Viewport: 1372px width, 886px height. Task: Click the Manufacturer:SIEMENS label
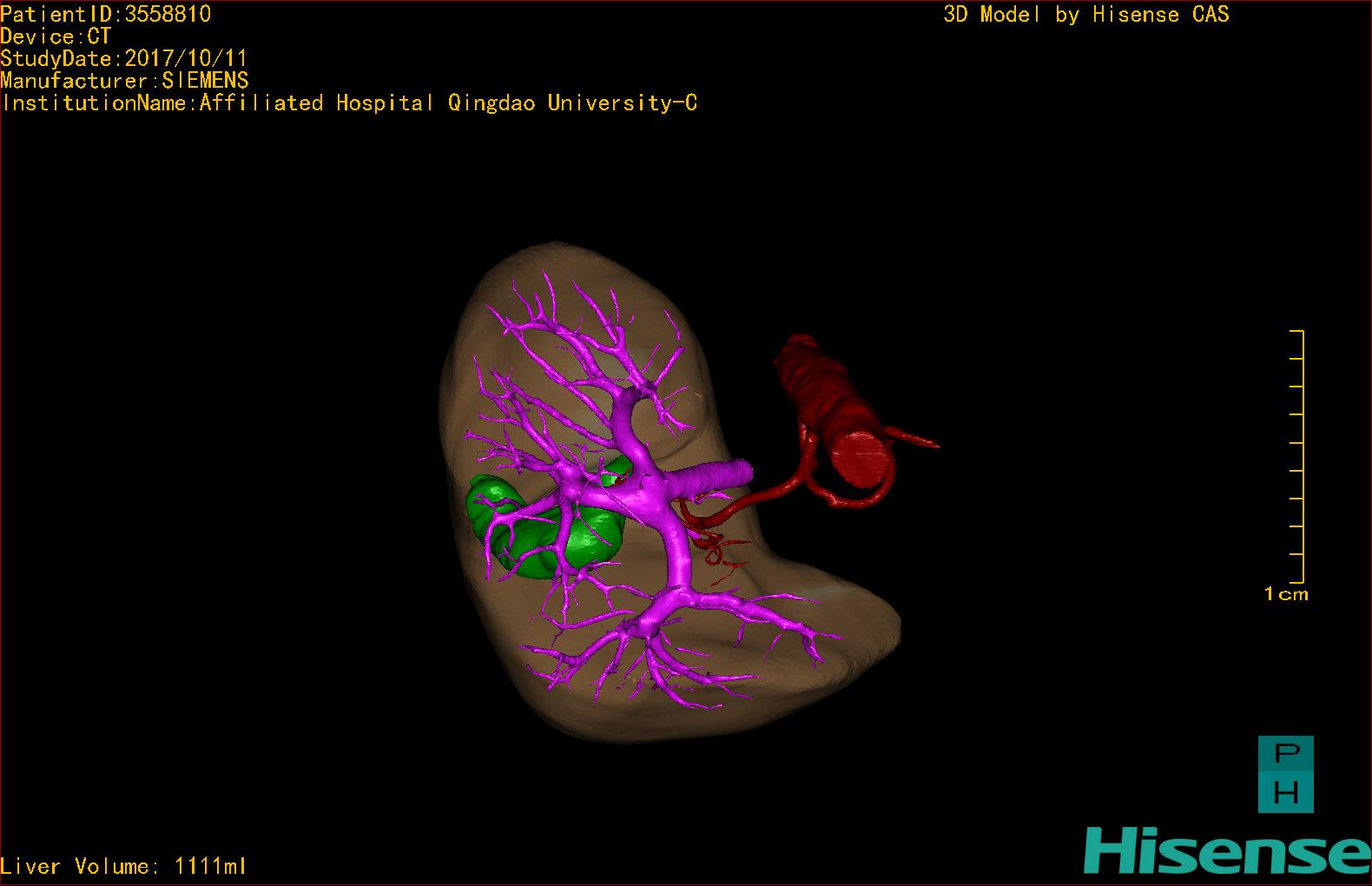pyautogui.click(x=125, y=81)
